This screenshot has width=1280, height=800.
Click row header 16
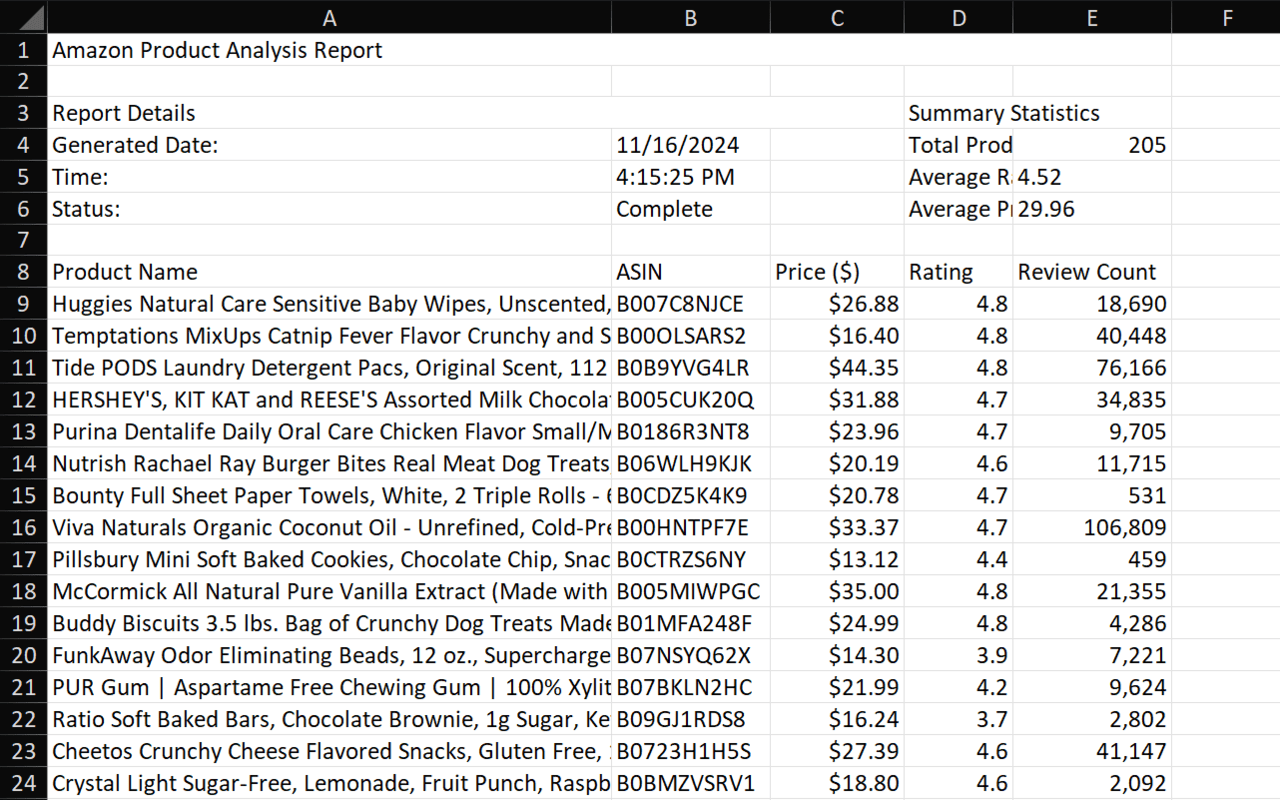coord(23,528)
